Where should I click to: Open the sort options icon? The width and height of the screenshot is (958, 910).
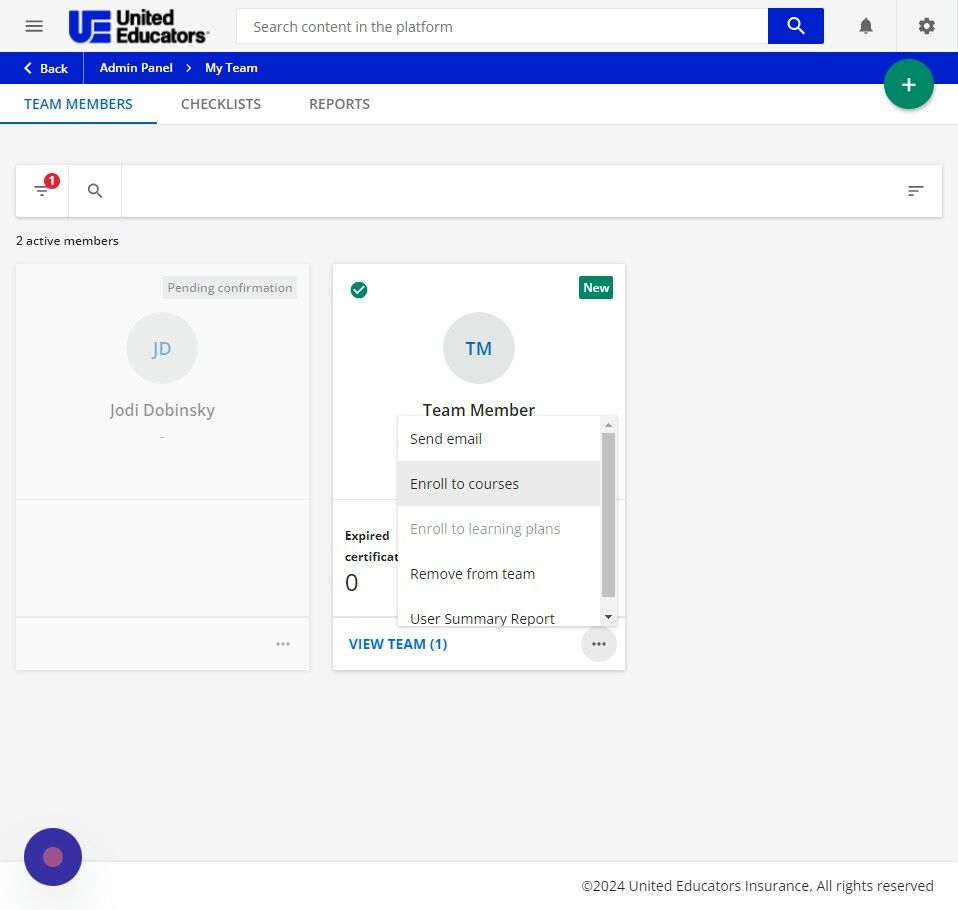click(x=915, y=191)
